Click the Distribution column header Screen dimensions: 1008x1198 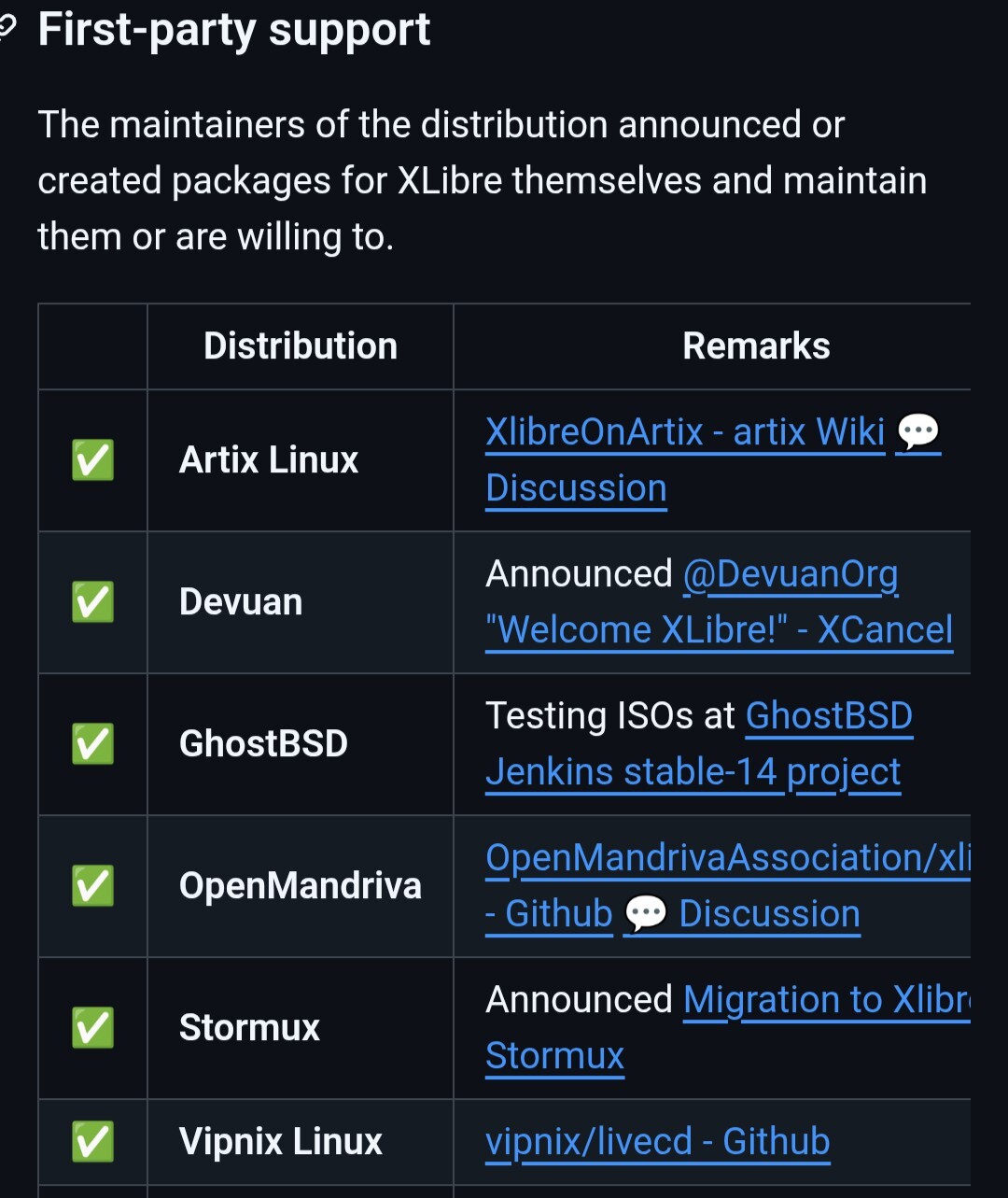coord(301,346)
